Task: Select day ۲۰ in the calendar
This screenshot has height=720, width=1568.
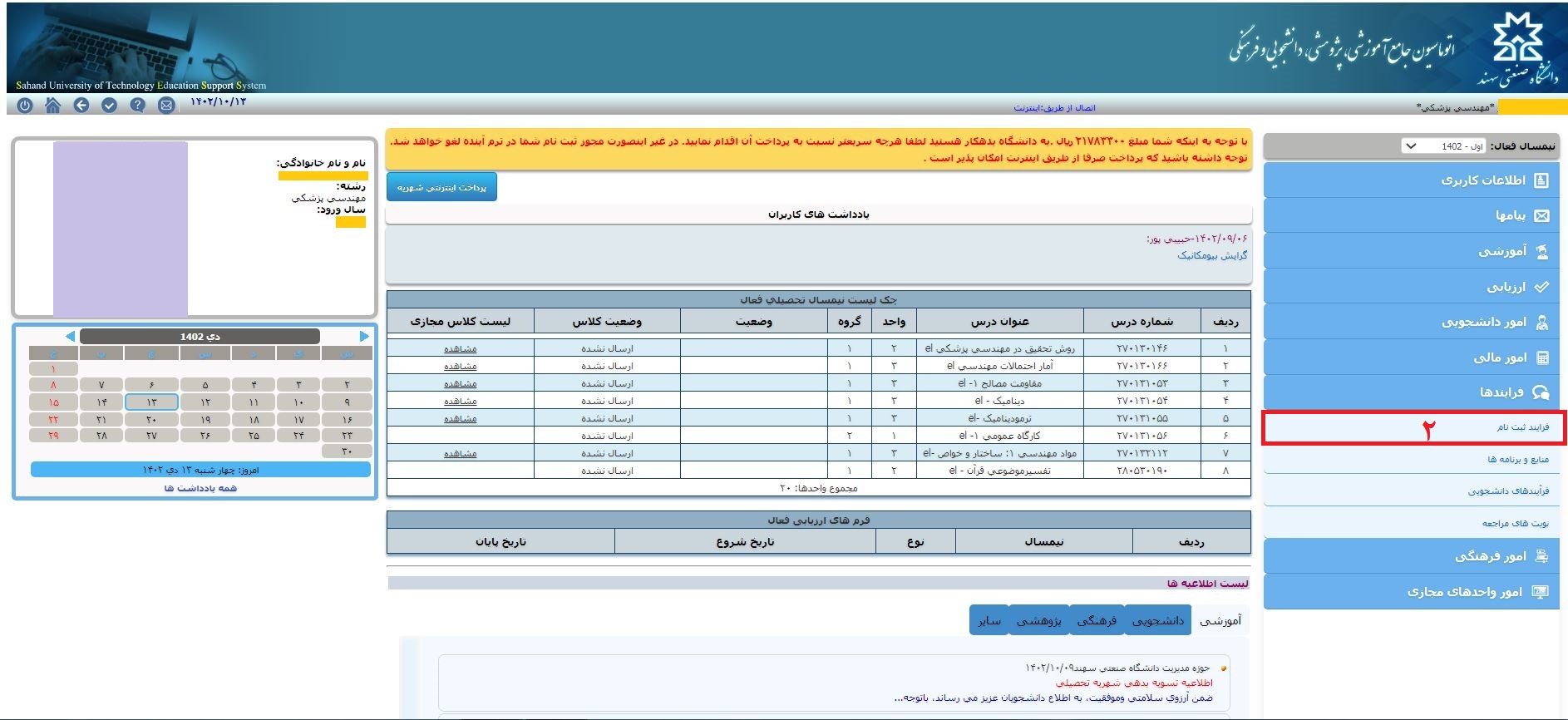Action: [151, 419]
